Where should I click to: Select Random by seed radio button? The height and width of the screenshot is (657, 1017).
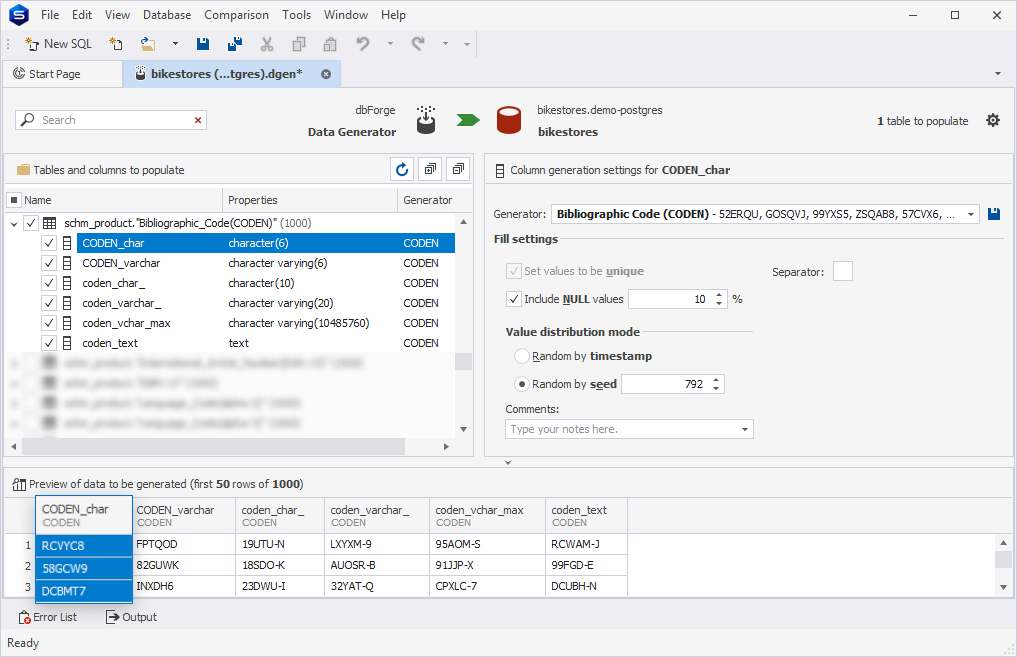521,384
